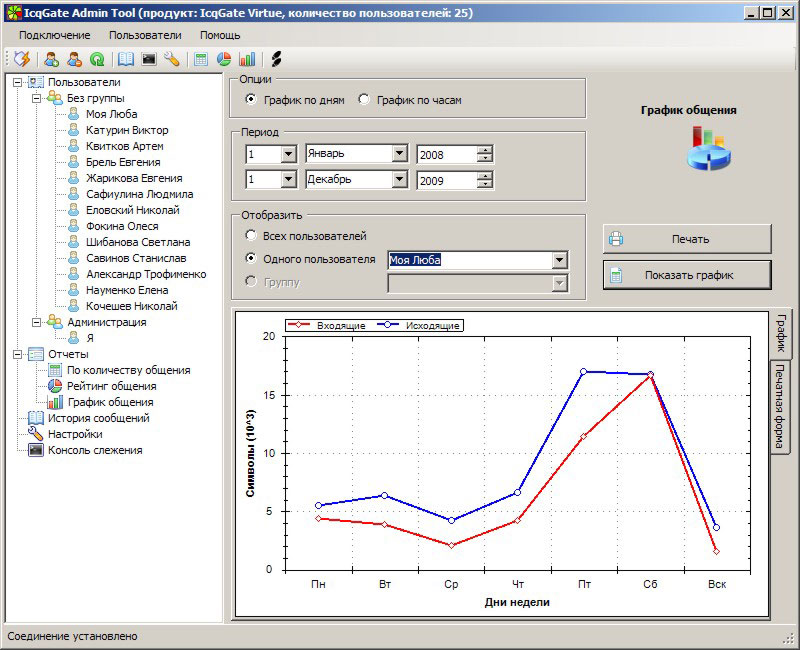This screenshot has height=650, width=800.
Task: Click user icon beside Катурин Виктор
Action: tap(73, 130)
